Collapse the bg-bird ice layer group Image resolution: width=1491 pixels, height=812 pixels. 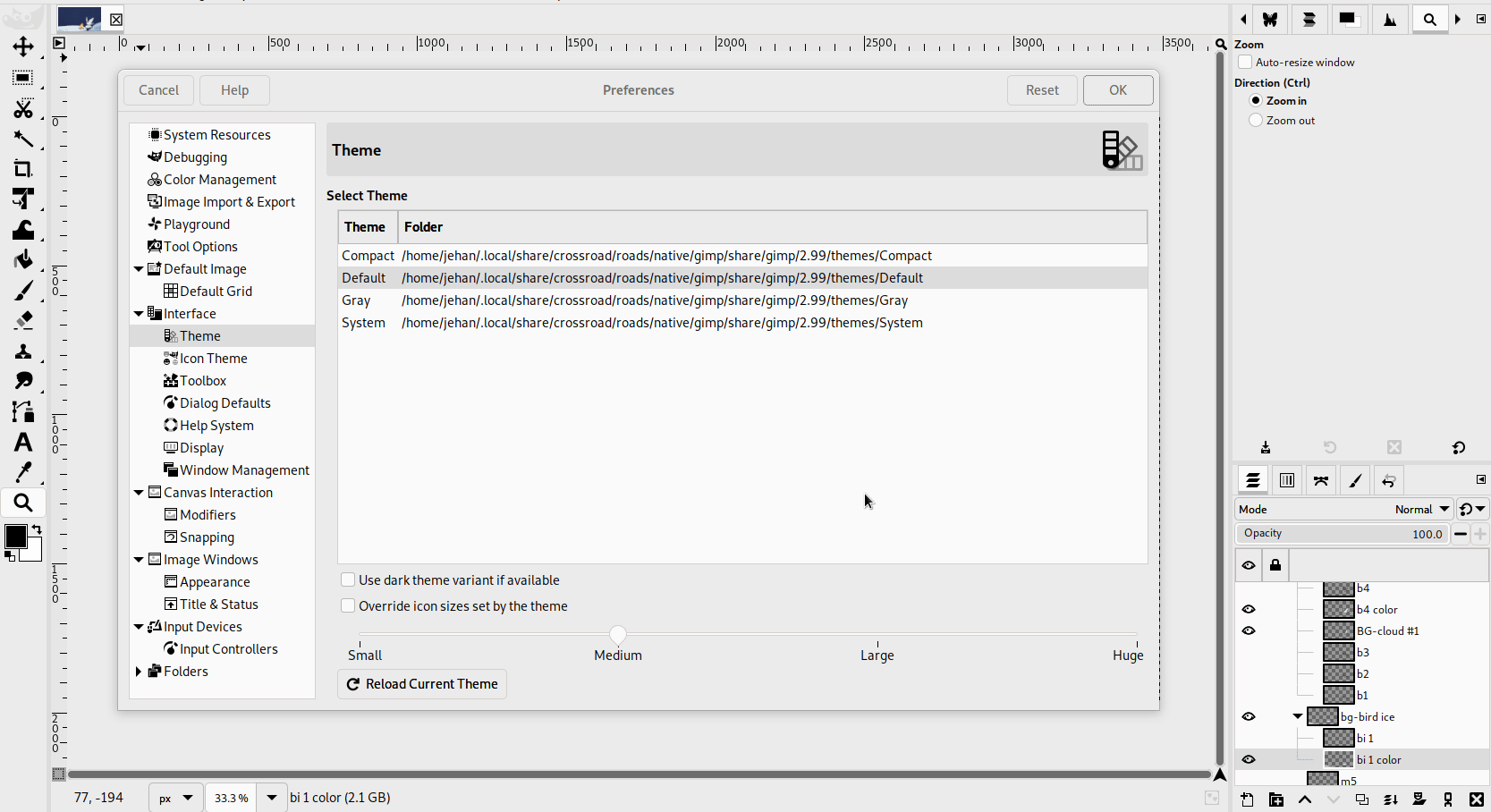[x=1298, y=716]
